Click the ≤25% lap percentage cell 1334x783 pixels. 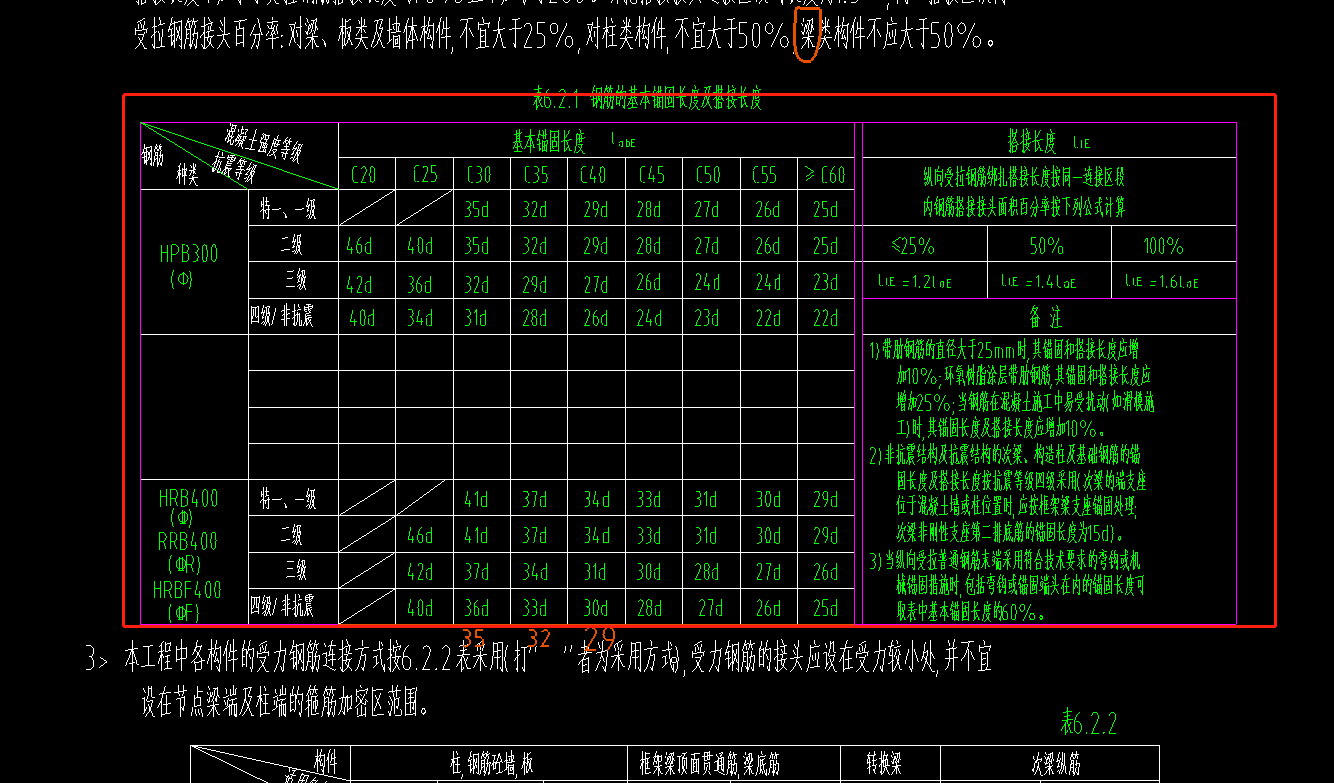[x=913, y=245]
